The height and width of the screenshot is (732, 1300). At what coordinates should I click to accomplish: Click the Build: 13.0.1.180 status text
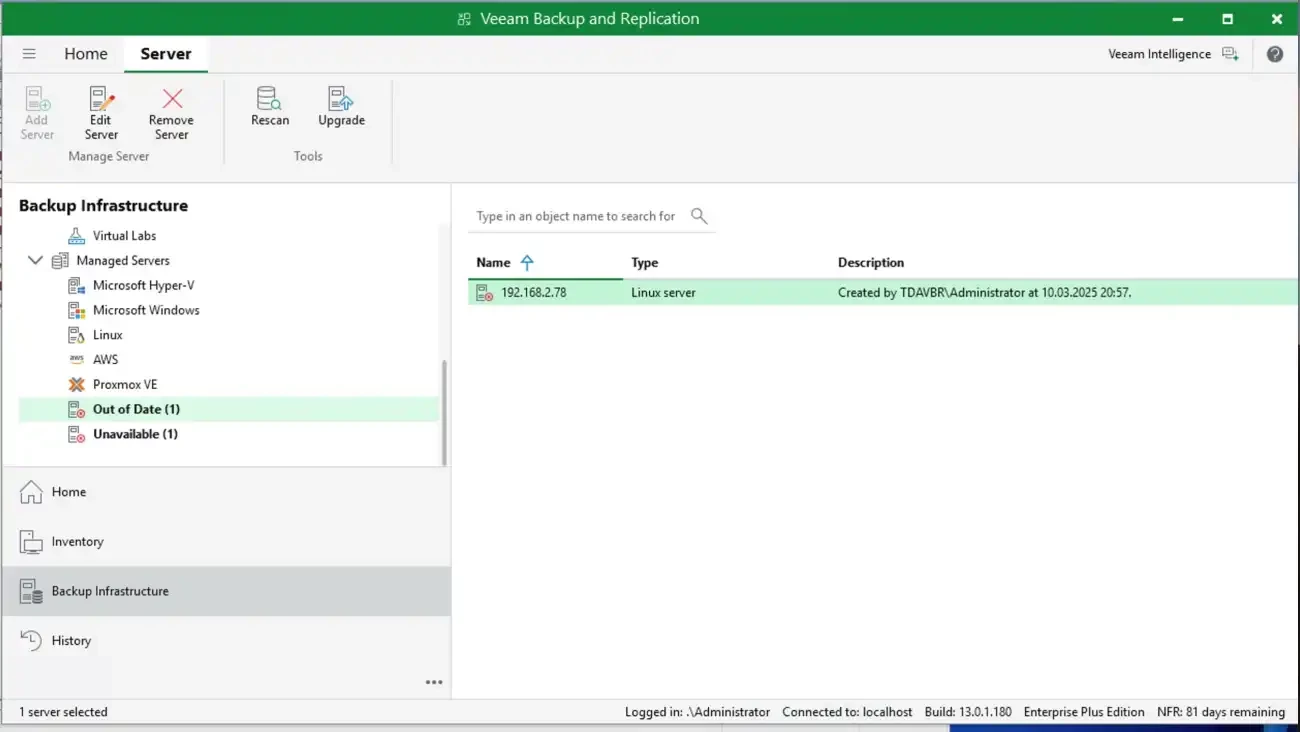coord(968,712)
